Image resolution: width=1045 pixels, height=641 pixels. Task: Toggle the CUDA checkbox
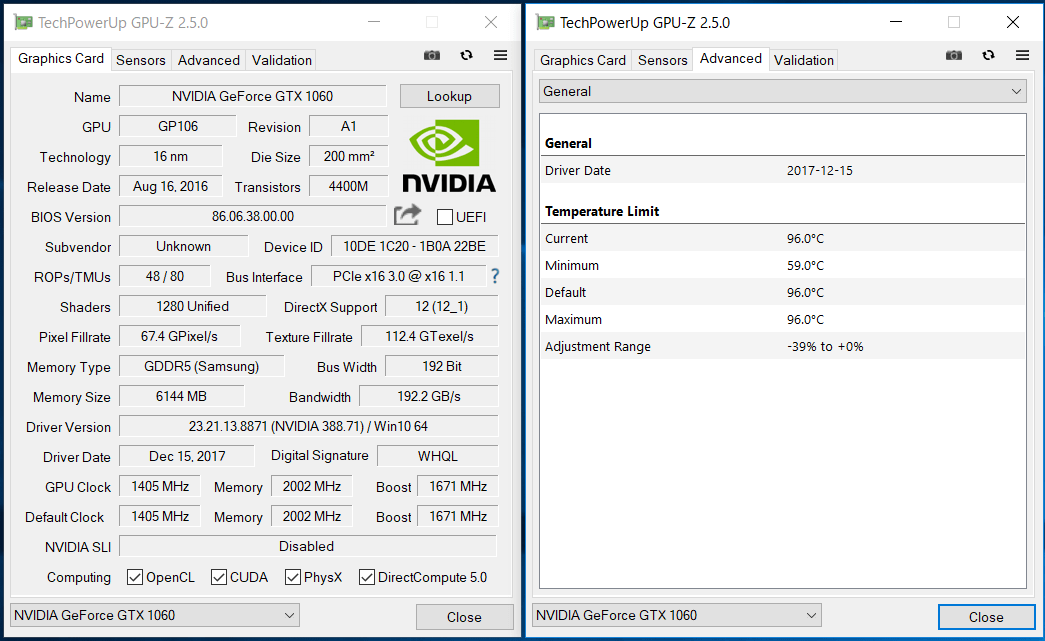coord(219,577)
